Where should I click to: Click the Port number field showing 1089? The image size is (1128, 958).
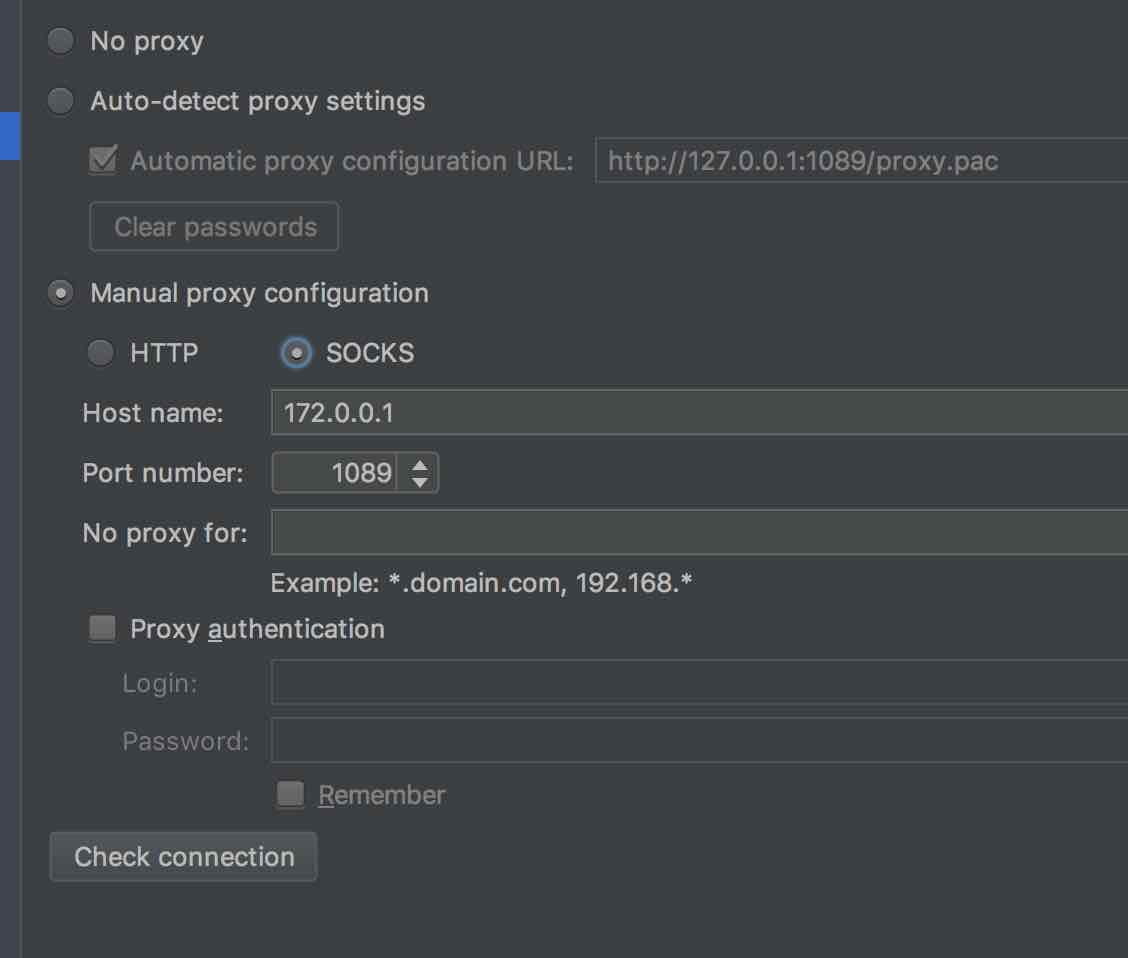coord(334,473)
